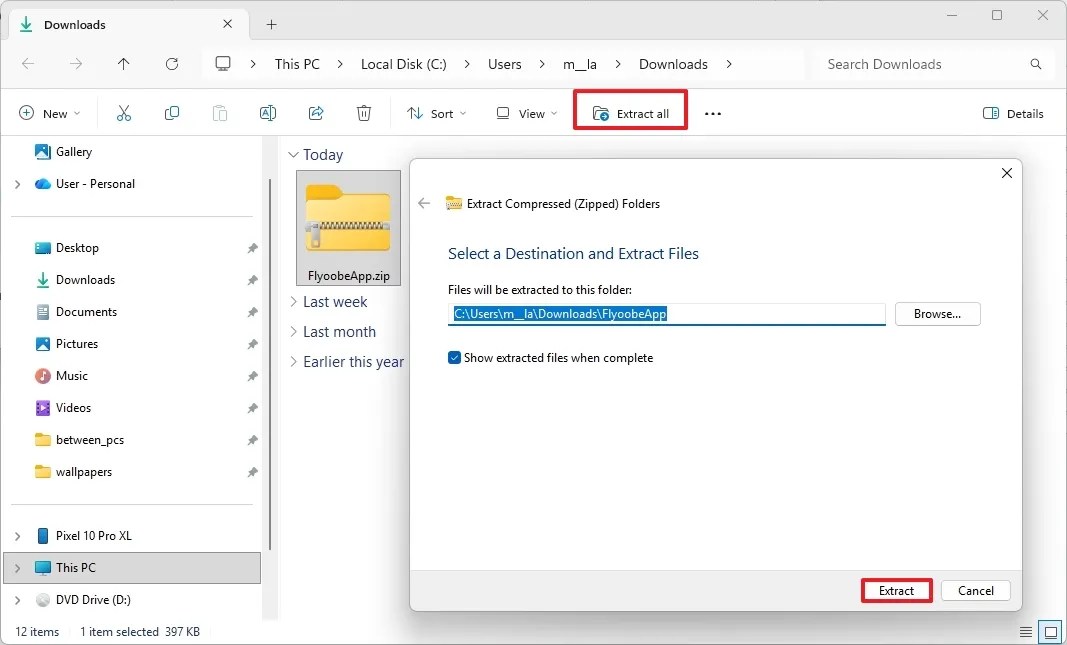Uncheck Show extracted files when complete
The height and width of the screenshot is (645, 1067).
pyautogui.click(x=455, y=358)
